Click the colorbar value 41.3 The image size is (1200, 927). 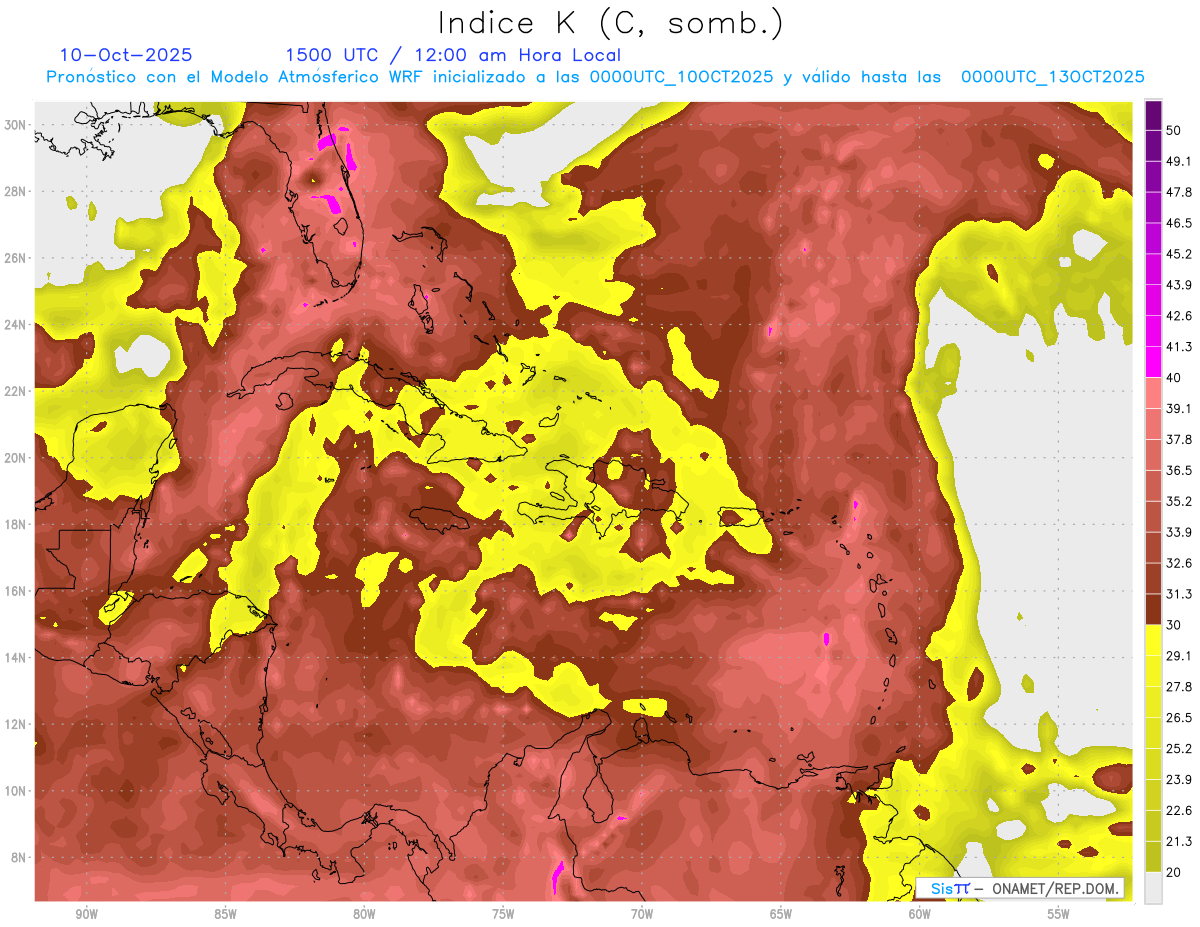tap(1179, 347)
